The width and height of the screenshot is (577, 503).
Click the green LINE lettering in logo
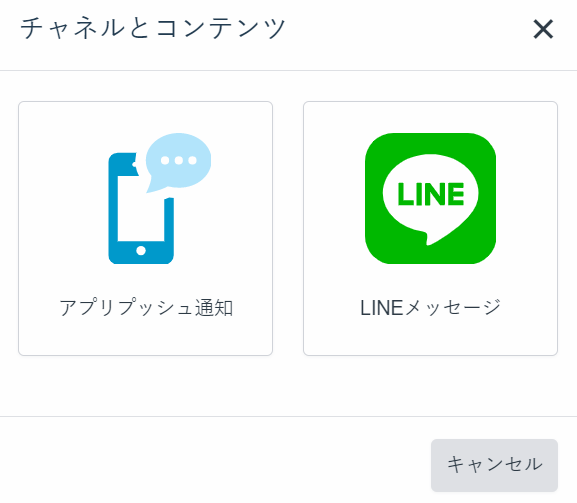pyautogui.click(x=431, y=194)
